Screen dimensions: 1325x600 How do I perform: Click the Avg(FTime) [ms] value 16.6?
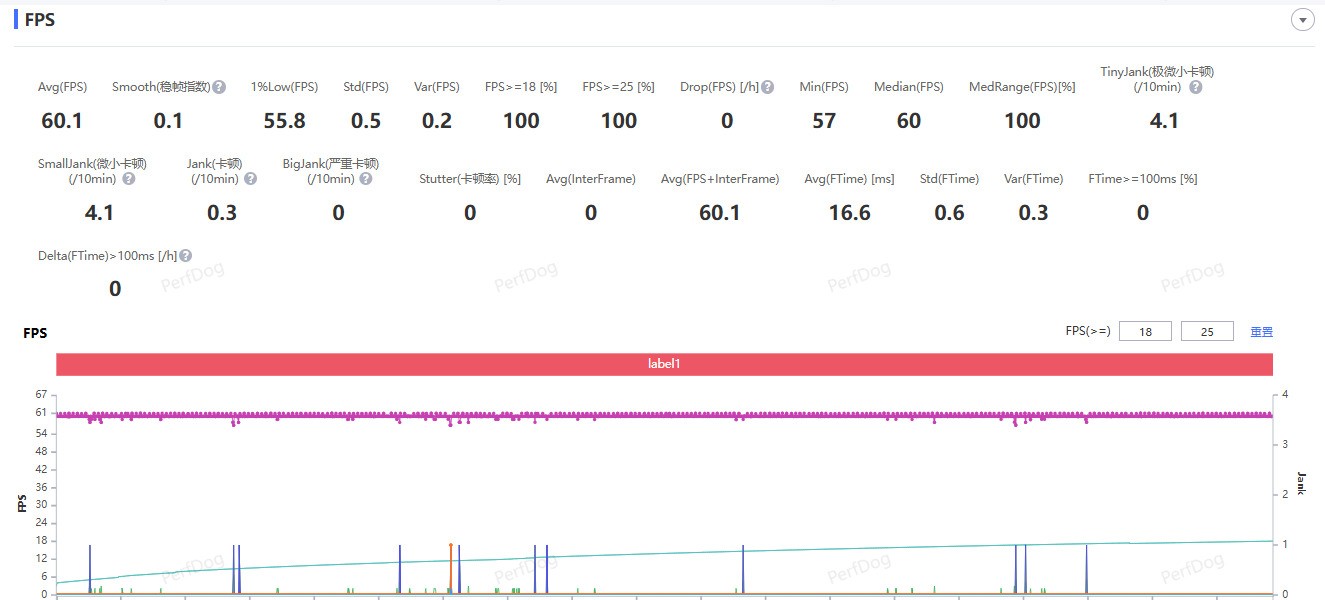coord(849,213)
